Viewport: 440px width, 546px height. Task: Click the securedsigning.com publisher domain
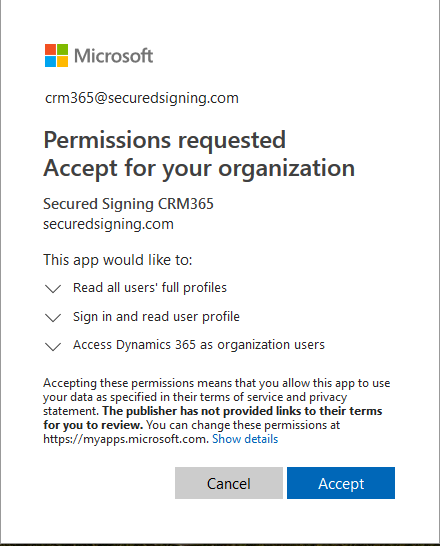pos(108,224)
